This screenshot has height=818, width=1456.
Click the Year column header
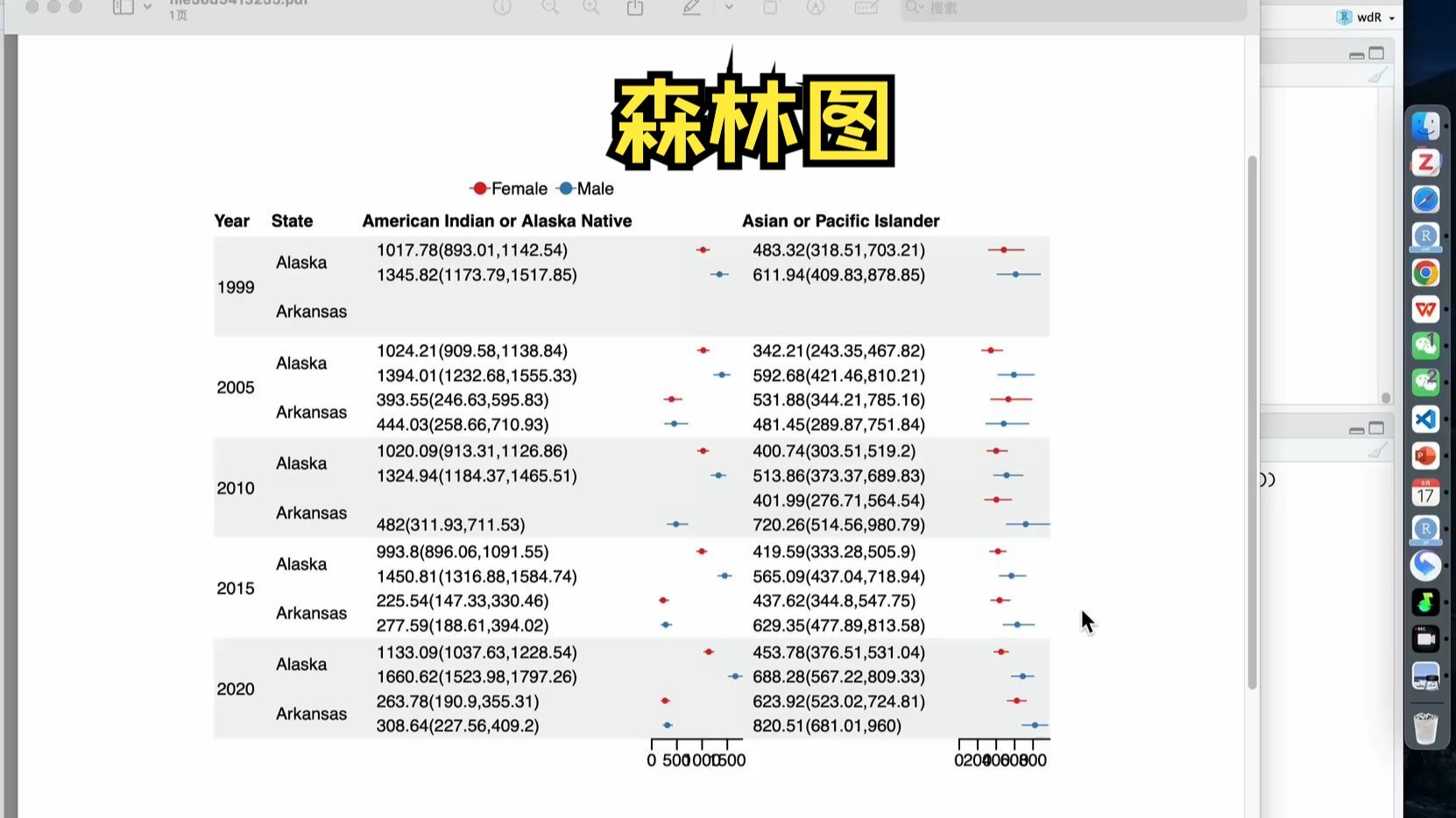(x=232, y=221)
